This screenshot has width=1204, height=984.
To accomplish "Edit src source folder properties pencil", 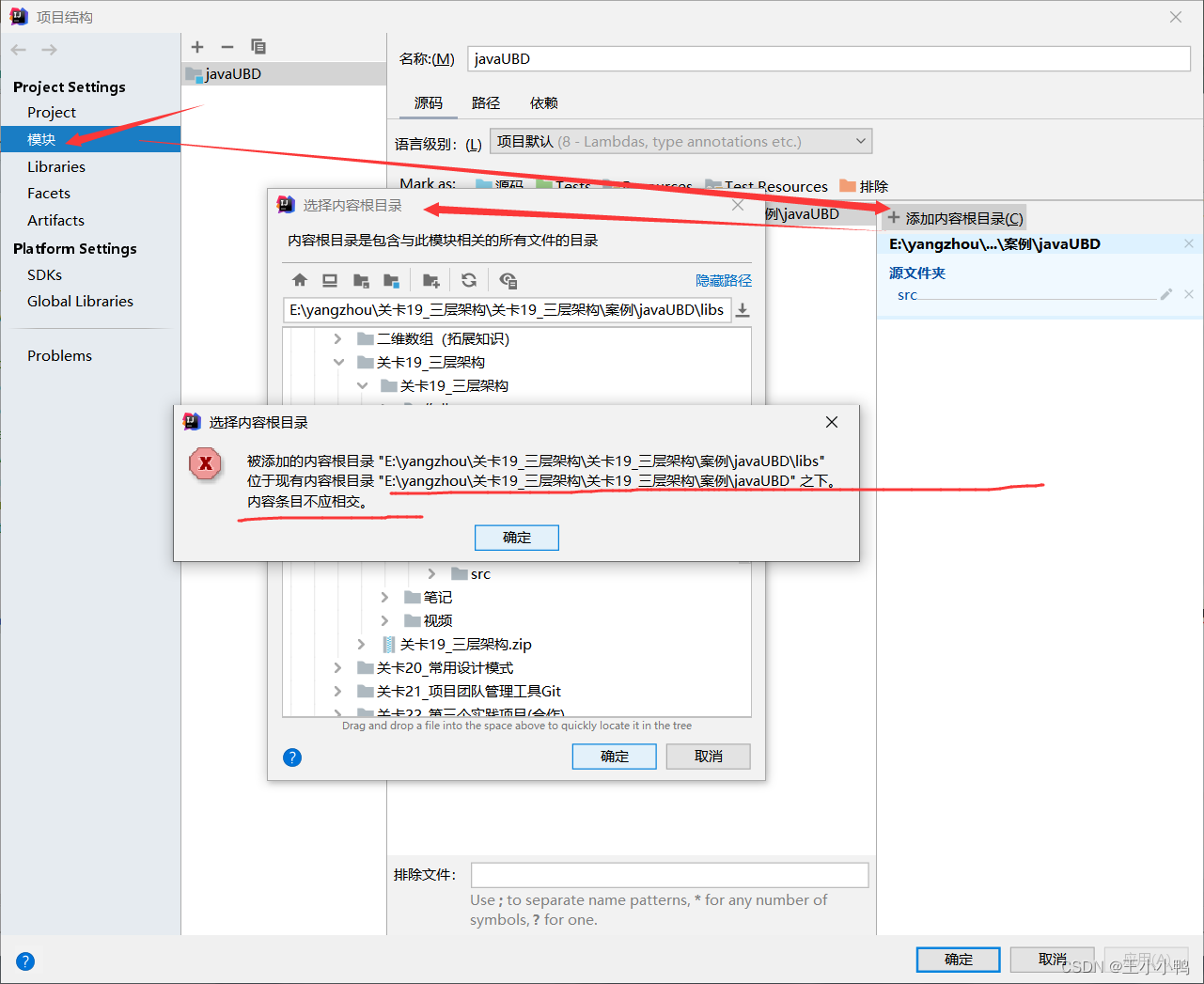I will (x=1166, y=294).
